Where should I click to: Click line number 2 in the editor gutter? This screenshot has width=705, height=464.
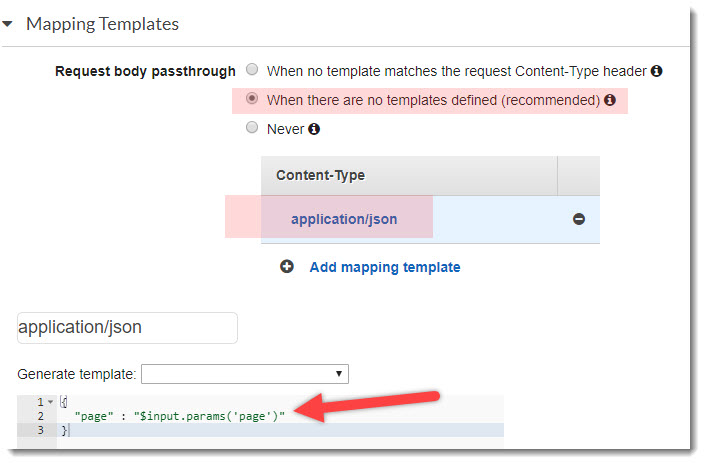(x=40, y=416)
